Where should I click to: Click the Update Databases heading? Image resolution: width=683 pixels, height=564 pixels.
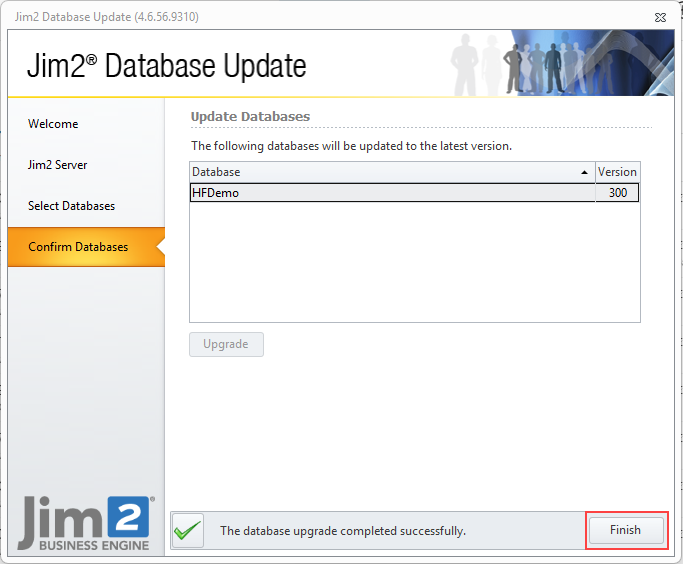250,117
